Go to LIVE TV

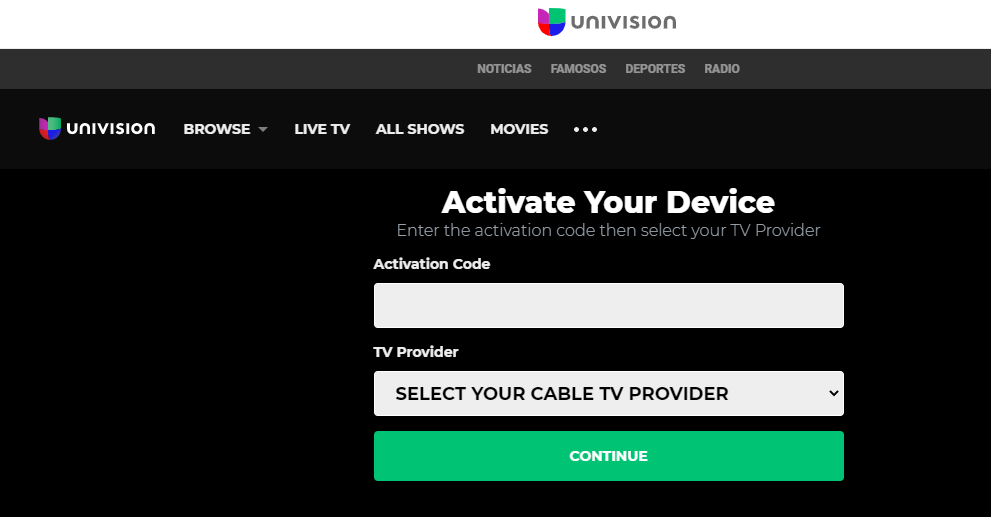click(x=322, y=129)
